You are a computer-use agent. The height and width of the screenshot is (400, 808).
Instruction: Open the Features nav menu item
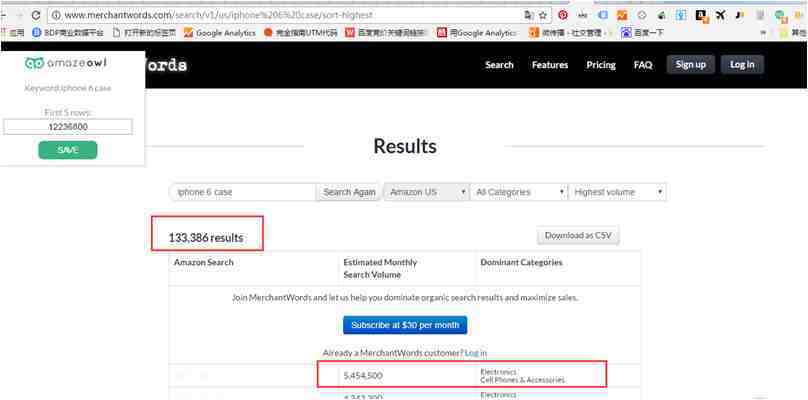pyautogui.click(x=550, y=65)
